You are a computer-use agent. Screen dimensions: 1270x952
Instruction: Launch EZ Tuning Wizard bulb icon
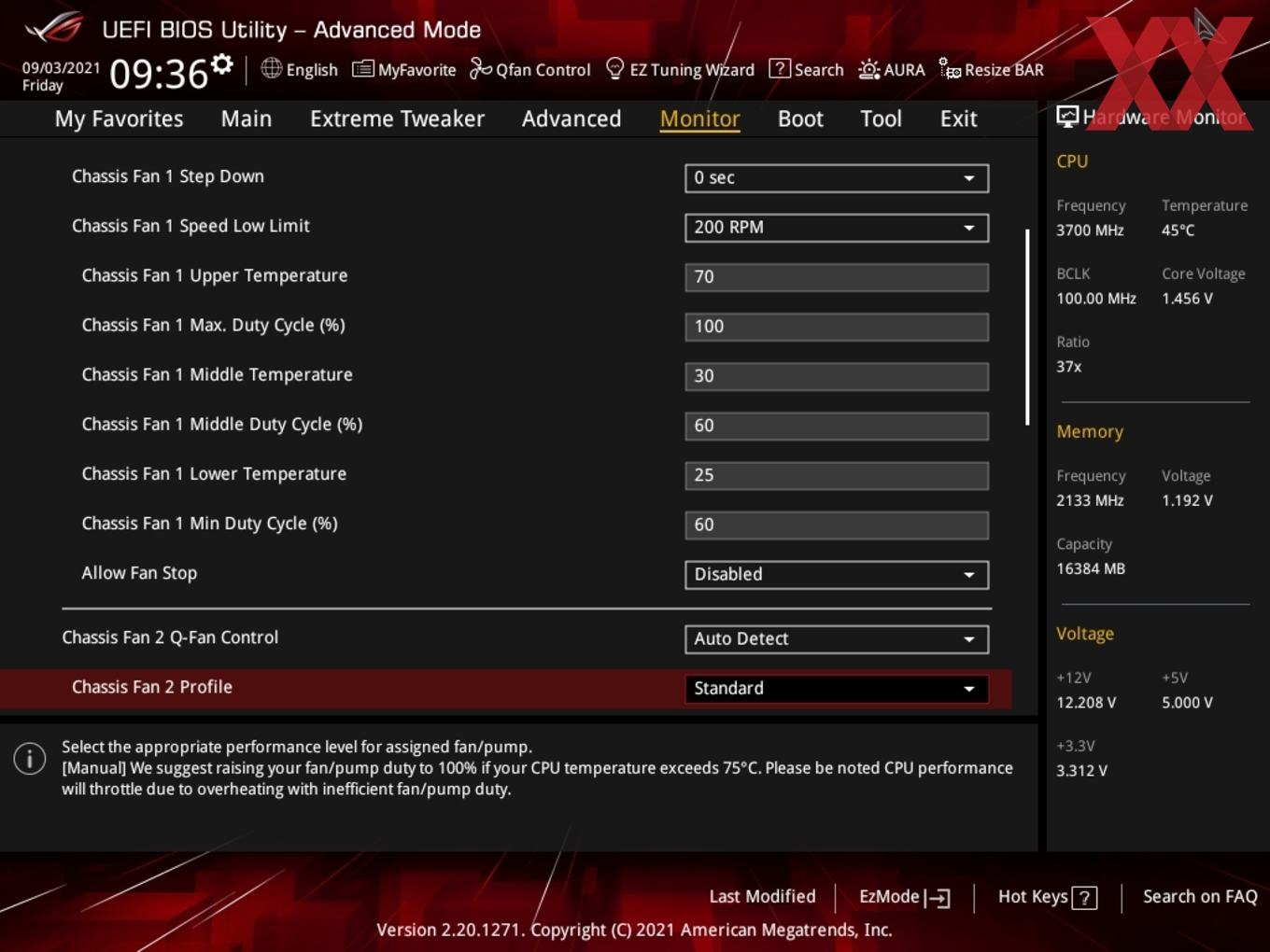(614, 69)
